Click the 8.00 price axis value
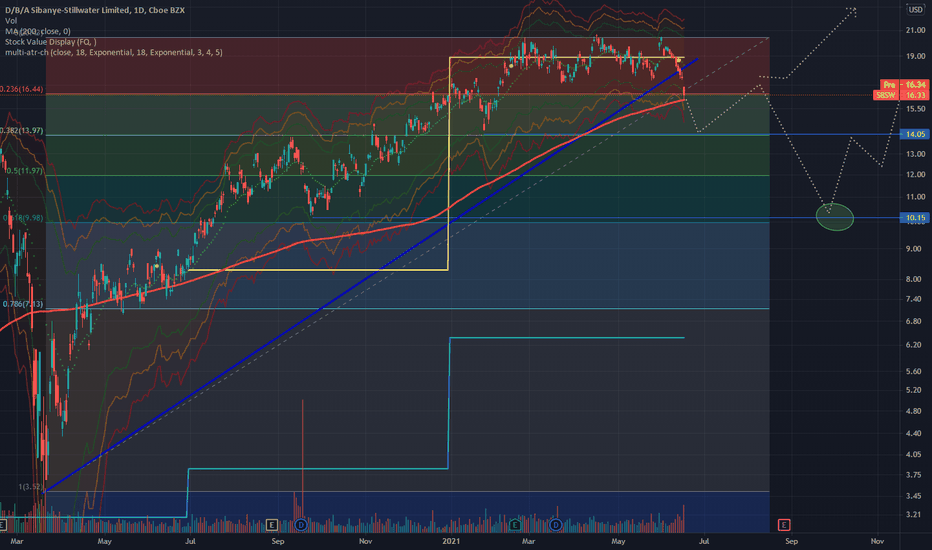 tap(915, 279)
